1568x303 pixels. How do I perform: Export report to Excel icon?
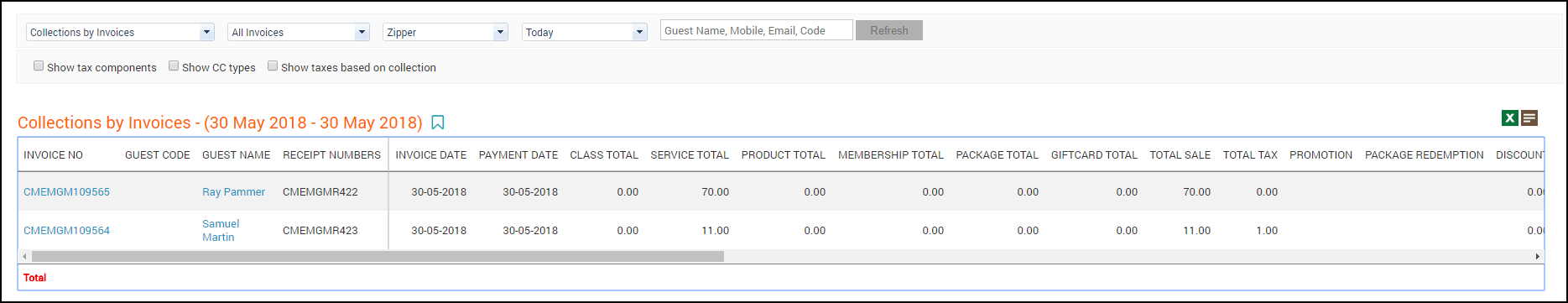point(1509,118)
